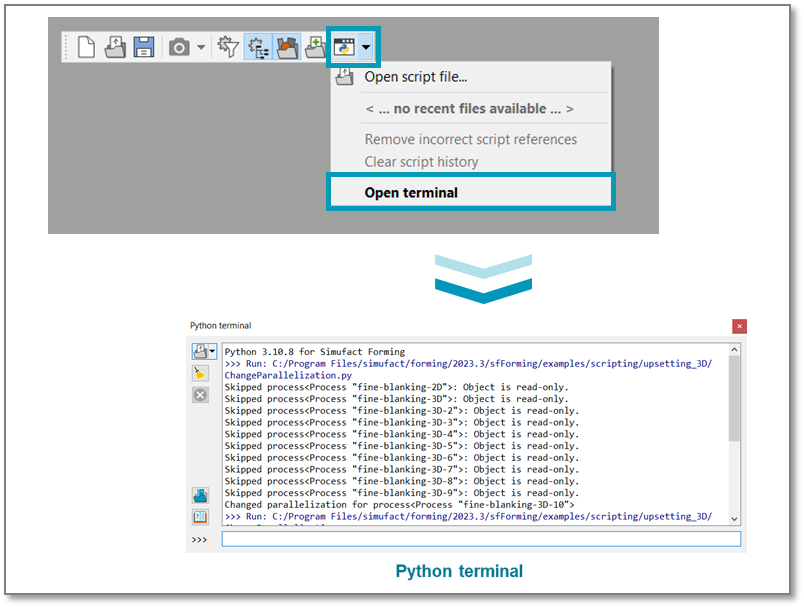The width and height of the screenshot is (804, 608).
Task: Expand the Python script dropdown arrow
Action: click(367, 47)
